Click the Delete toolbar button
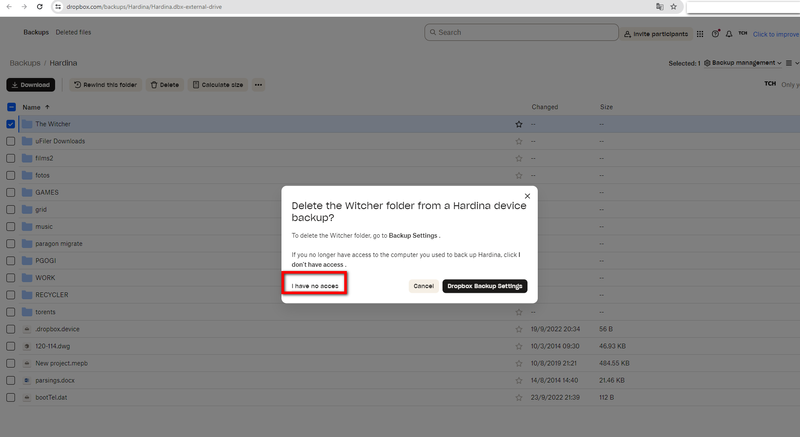This screenshot has height=437, width=800. (x=165, y=85)
